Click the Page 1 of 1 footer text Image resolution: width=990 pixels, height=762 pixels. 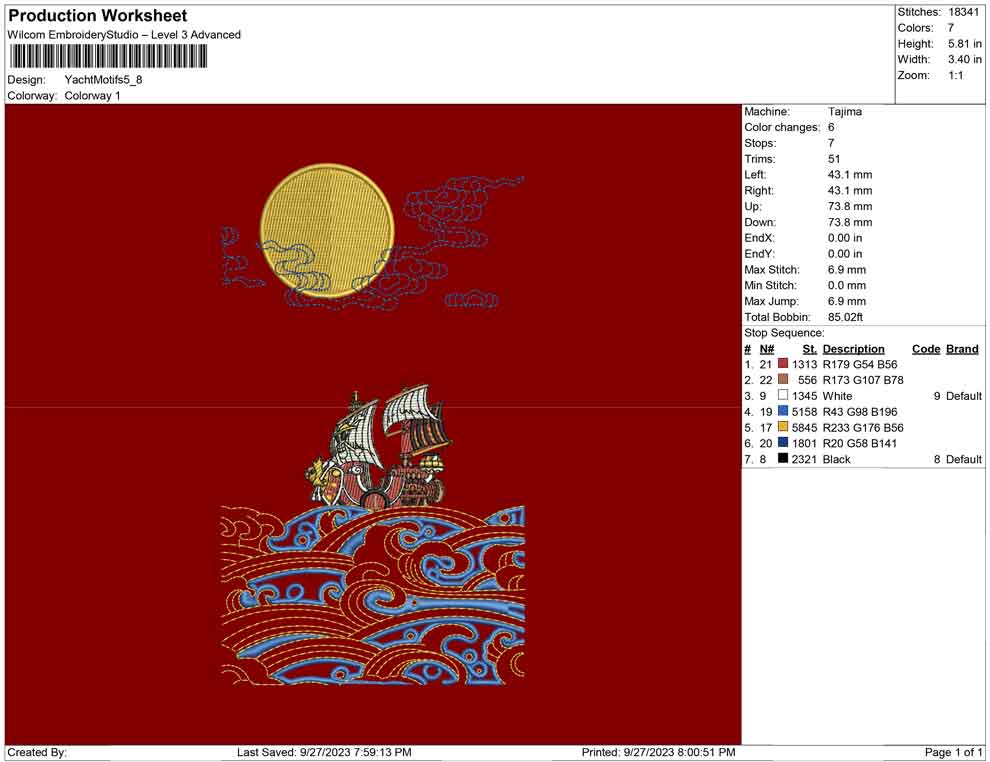(x=951, y=751)
